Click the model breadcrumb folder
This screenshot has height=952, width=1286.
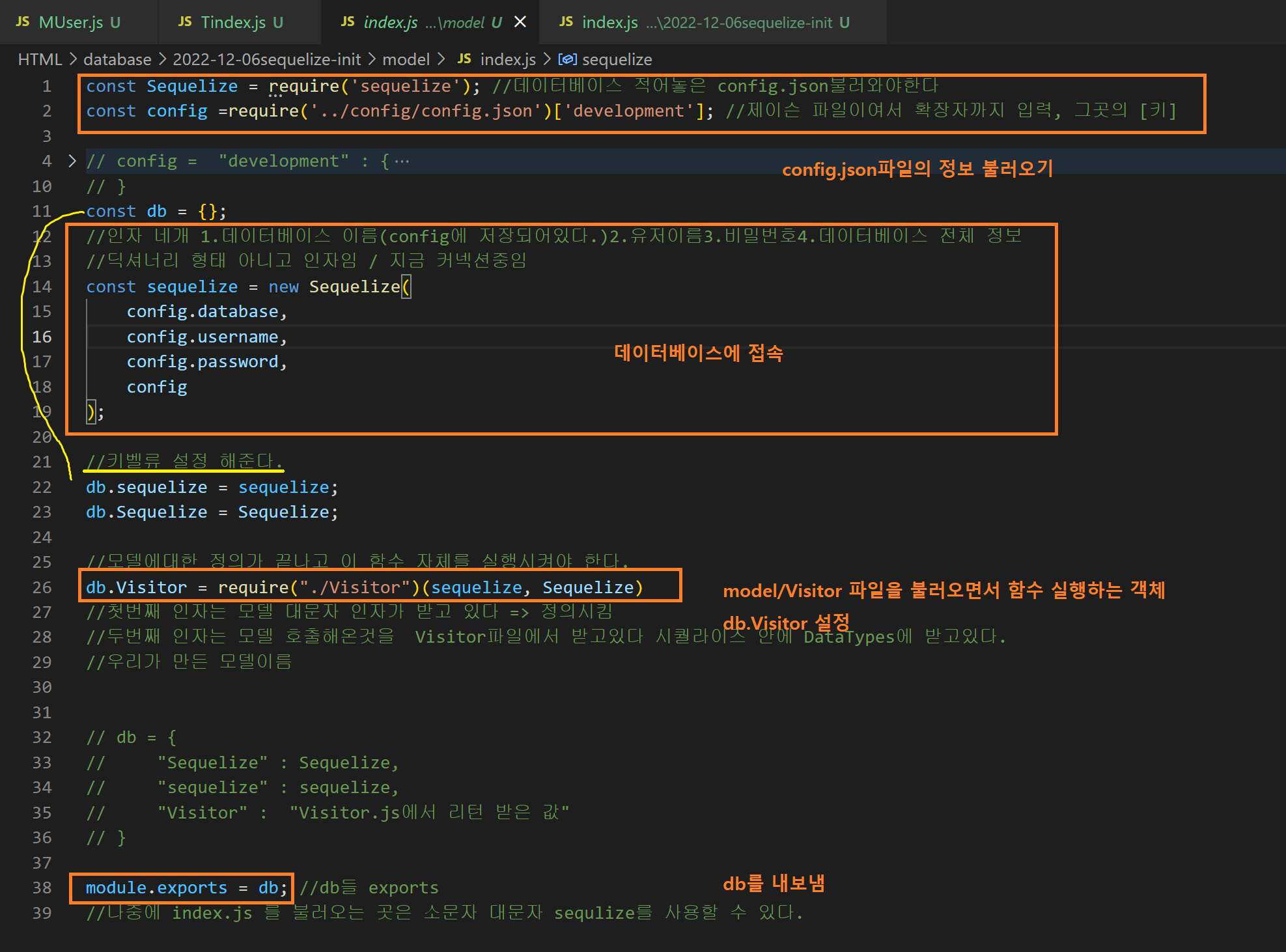click(x=406, y=59)
